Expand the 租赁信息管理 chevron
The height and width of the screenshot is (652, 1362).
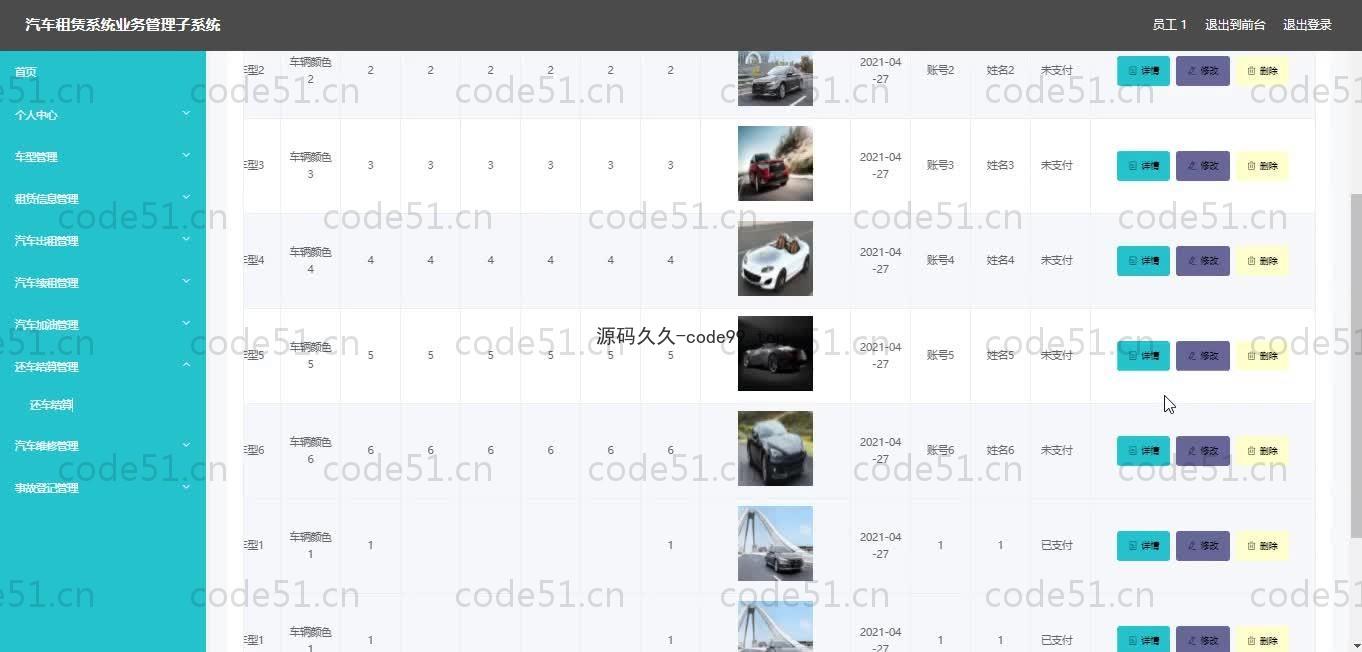(x=186, y=198)
